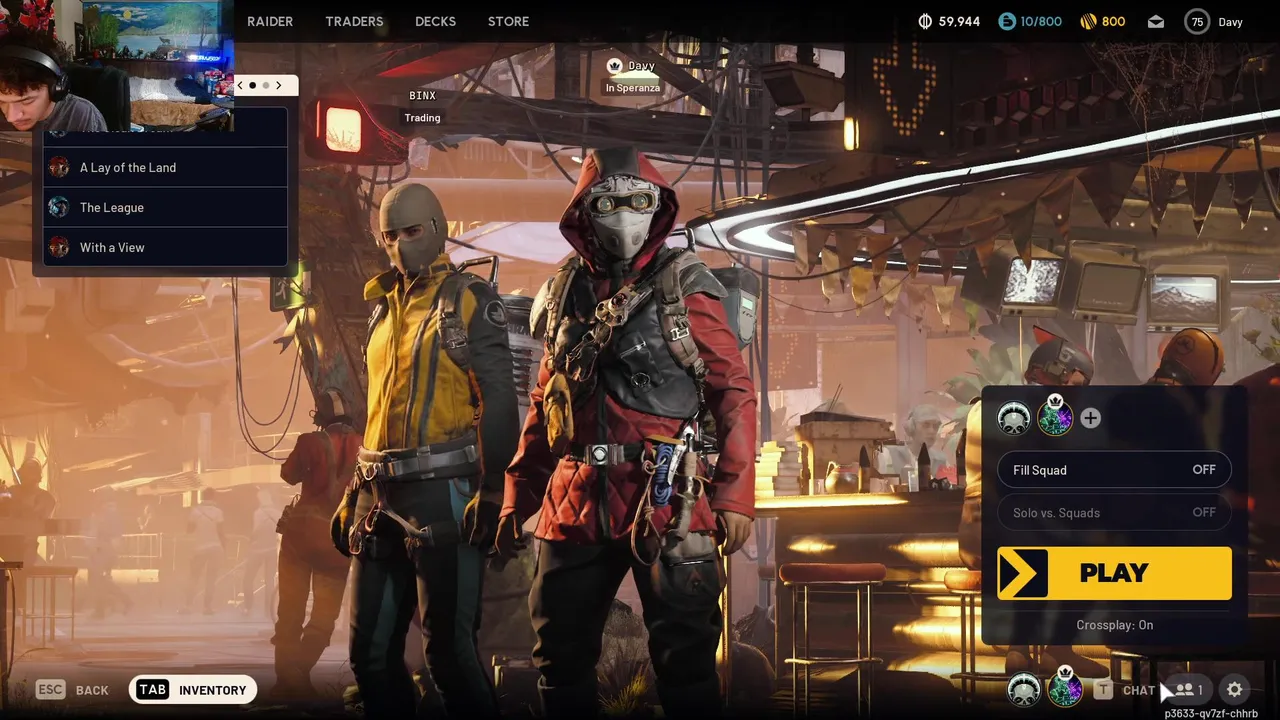Click the bottom bar green crowned avatar
This screenshot has width=1280, height=720.
tap(1065, 688)
